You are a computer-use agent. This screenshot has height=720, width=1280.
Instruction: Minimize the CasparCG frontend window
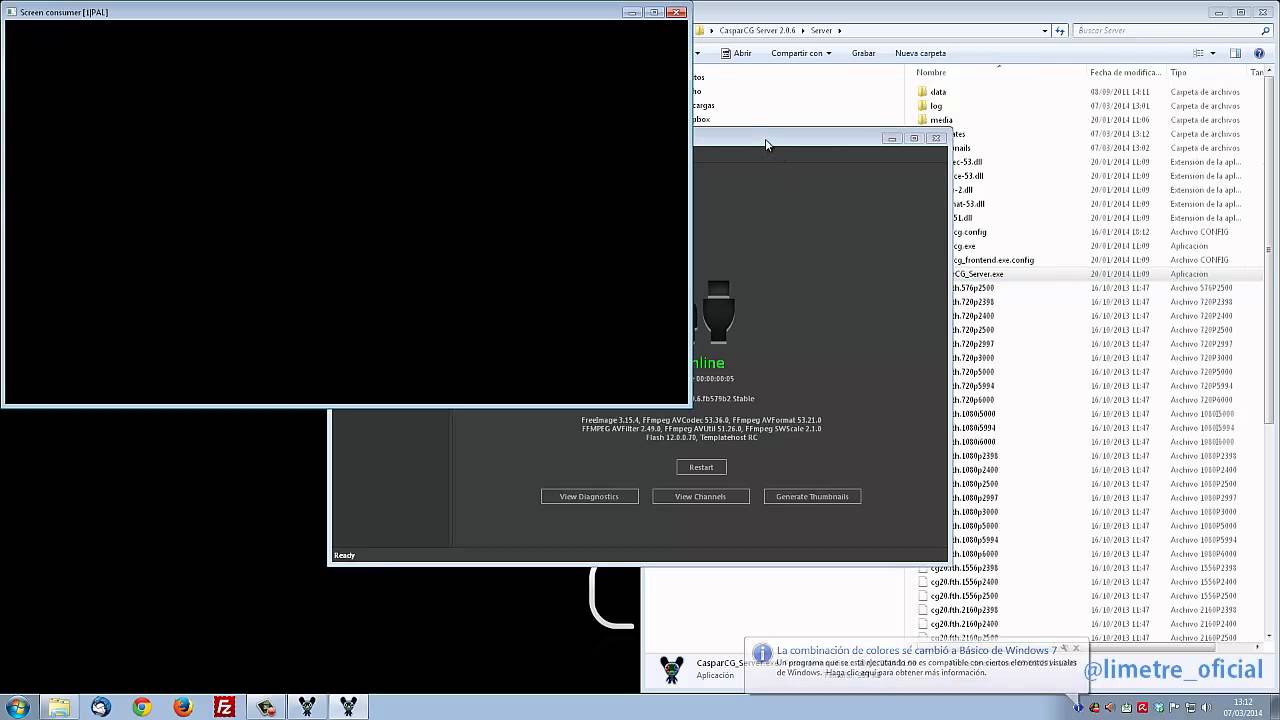pos(892,138)
